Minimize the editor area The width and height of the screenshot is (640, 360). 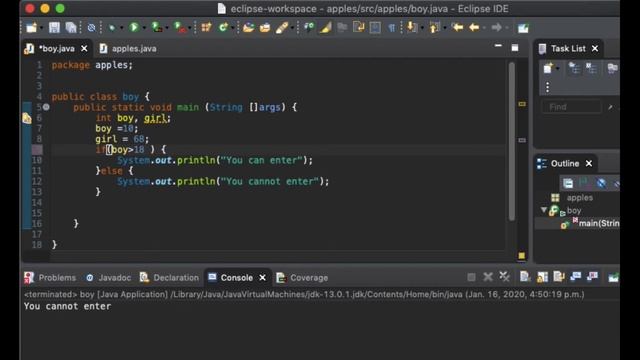(498, 46)
